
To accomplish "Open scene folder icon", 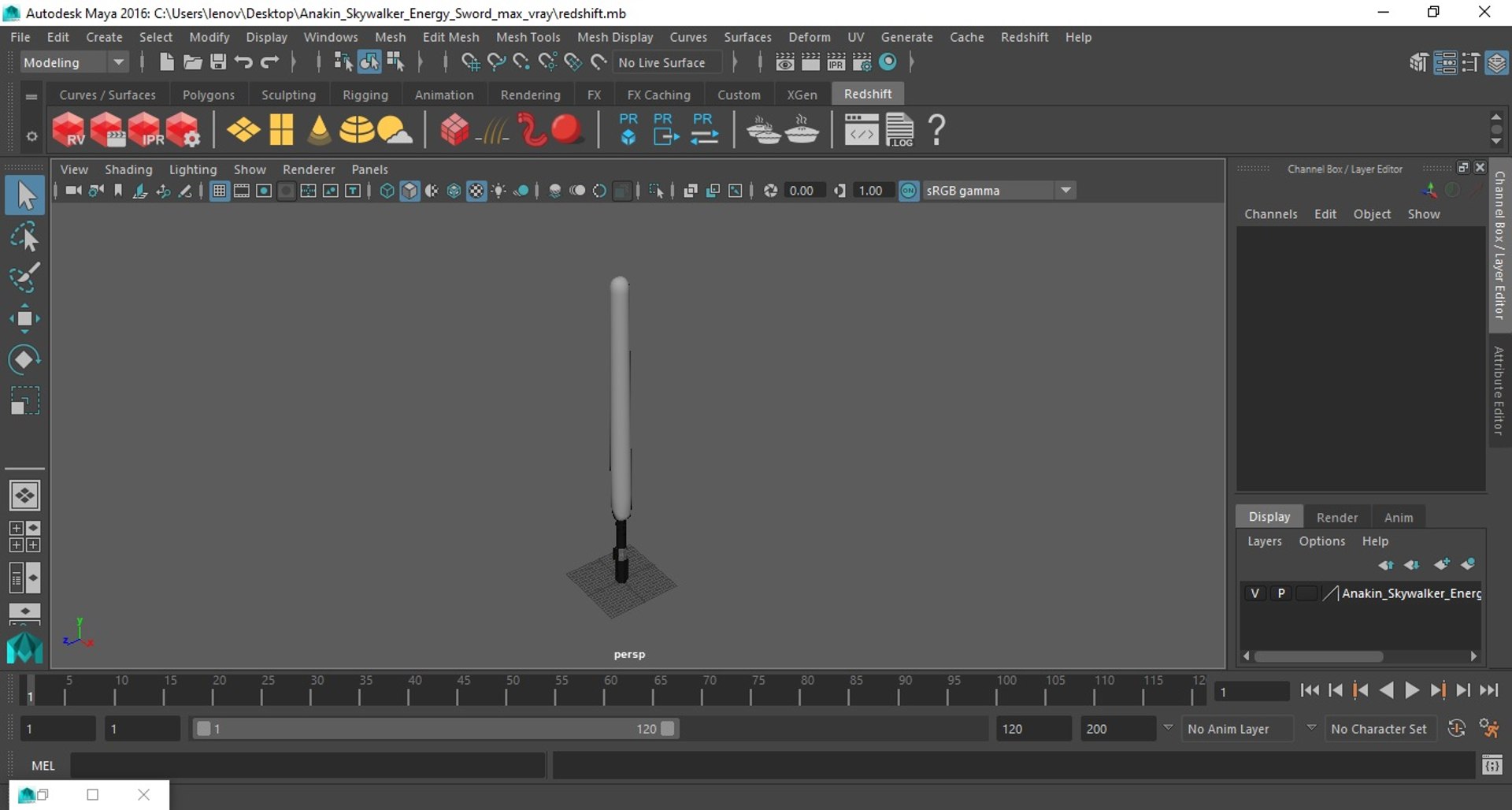I will [x=192, y=62].
